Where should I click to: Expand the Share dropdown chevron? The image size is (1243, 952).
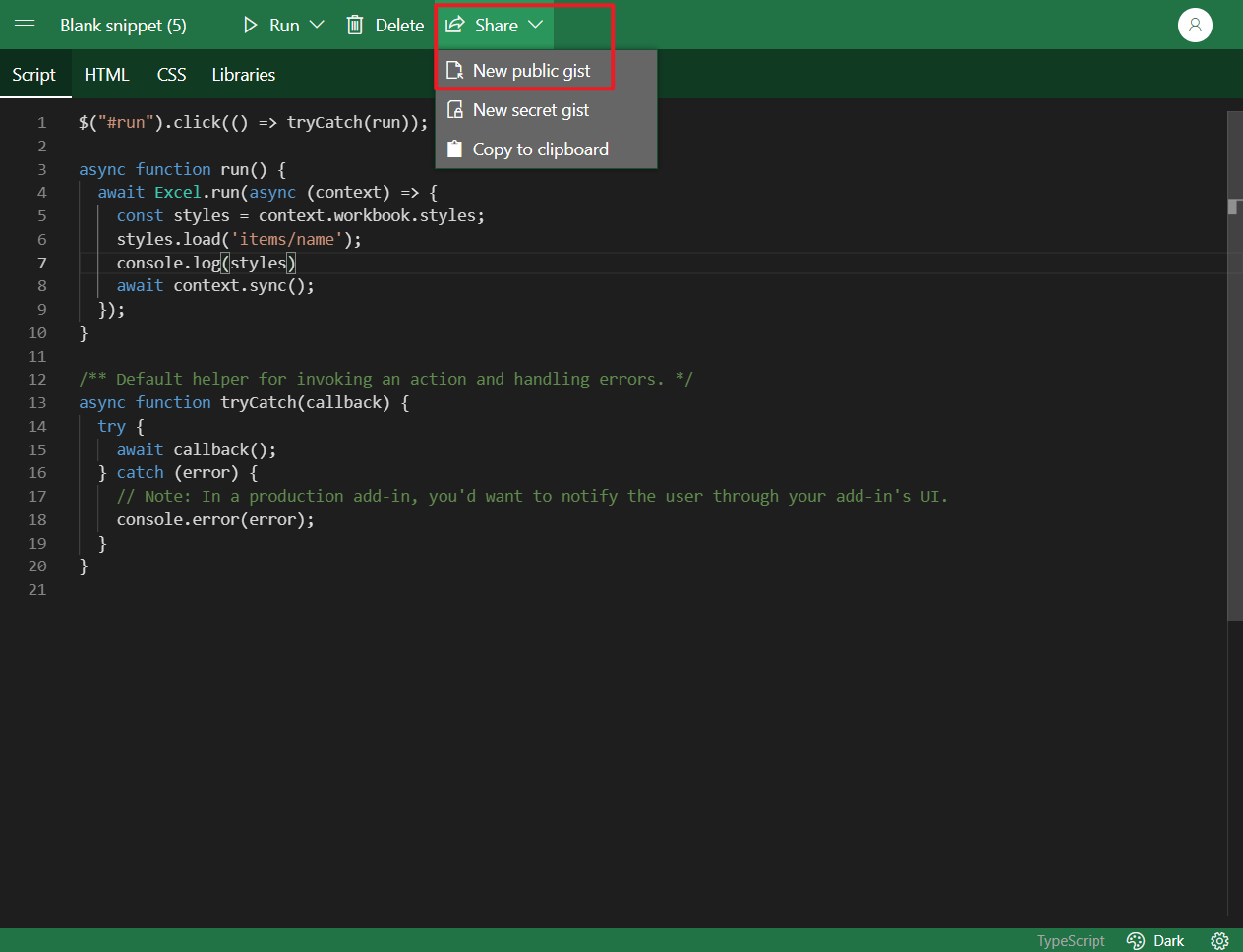(x=536, y=26)
